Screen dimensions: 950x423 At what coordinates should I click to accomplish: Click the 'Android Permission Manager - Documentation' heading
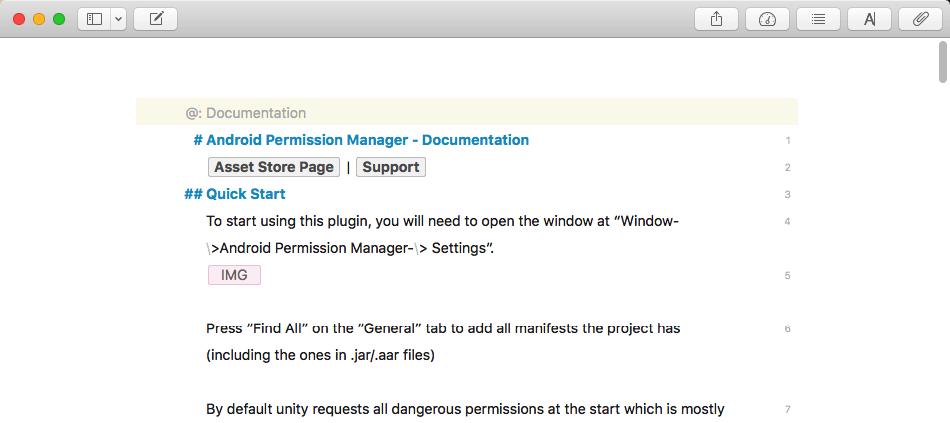(x=367, y=140)
